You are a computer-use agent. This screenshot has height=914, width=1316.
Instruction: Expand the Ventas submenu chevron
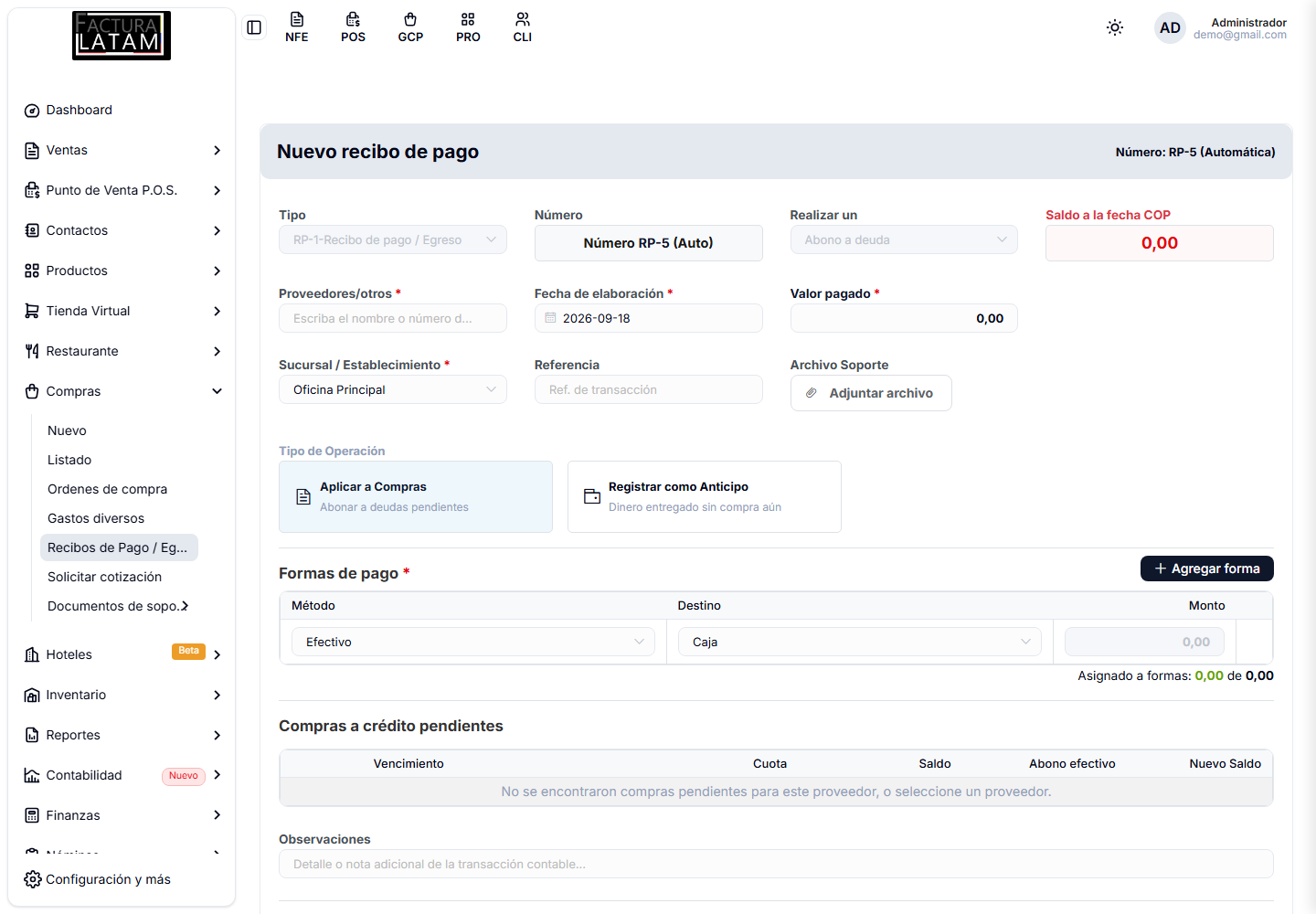tap(218, 150)
